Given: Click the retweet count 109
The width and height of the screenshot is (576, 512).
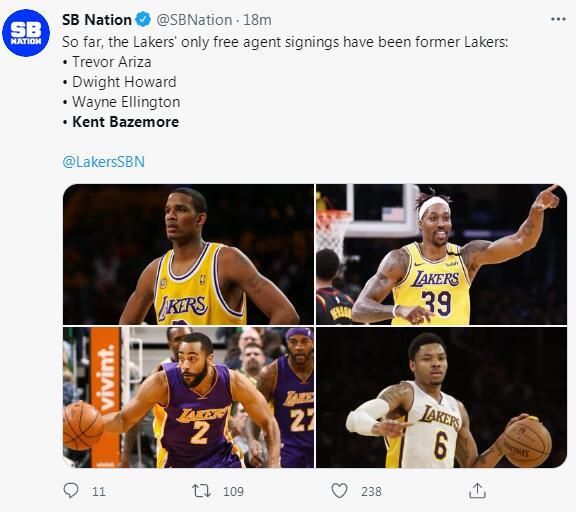Looking at the screenshot, I should pyautogui.click(x=233, y=491).
